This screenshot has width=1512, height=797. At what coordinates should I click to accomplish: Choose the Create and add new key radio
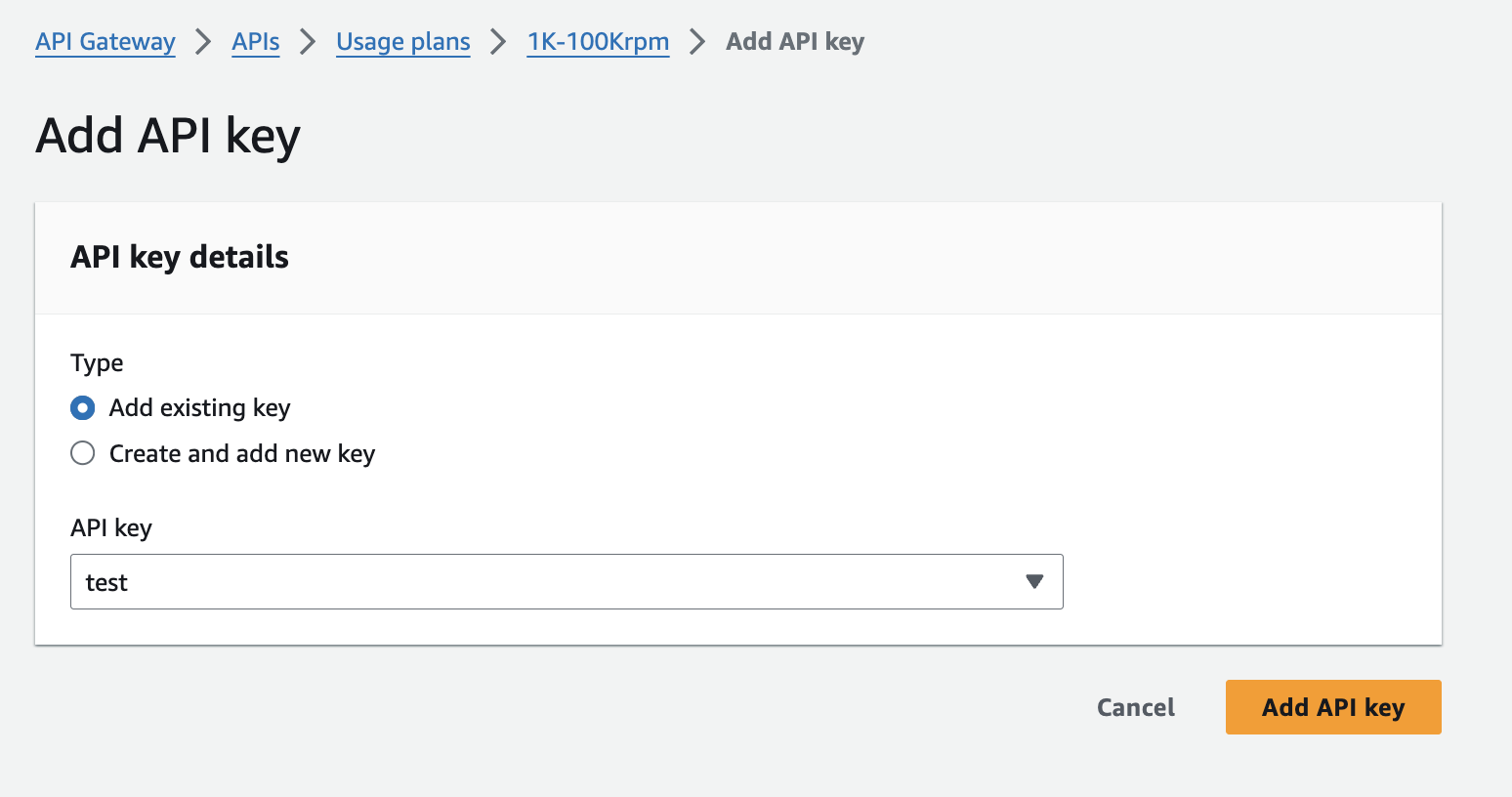click(x=83, y=453)
